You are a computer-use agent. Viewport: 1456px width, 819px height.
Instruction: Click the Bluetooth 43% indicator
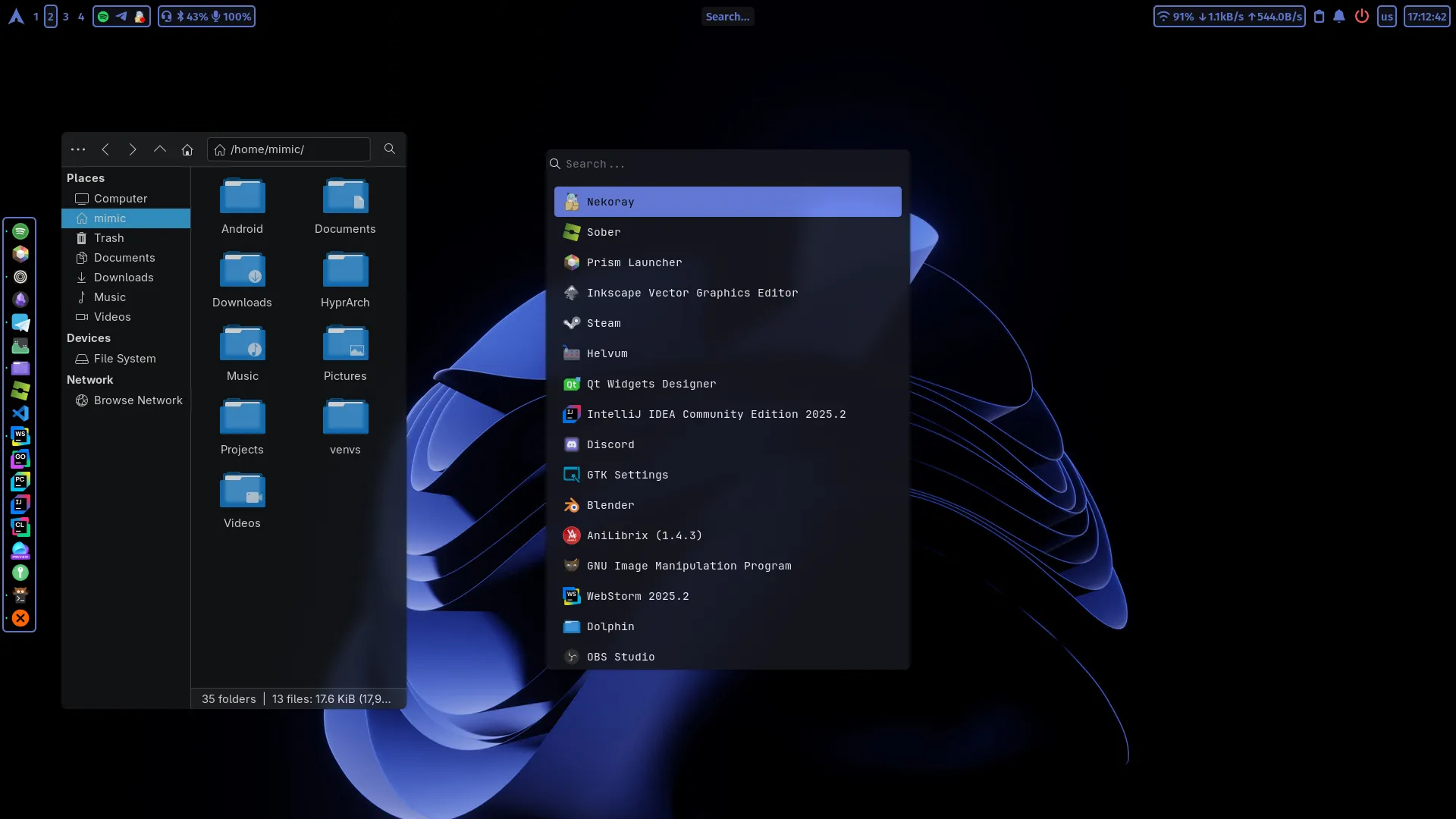tap(193, 17)
